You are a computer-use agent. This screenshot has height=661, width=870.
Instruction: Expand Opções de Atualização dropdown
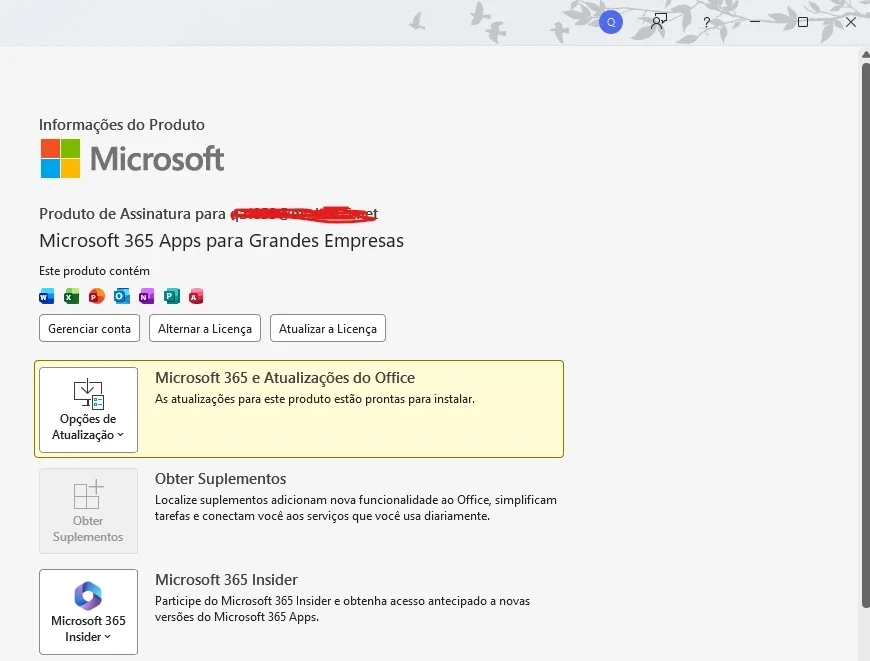[88, 410]
